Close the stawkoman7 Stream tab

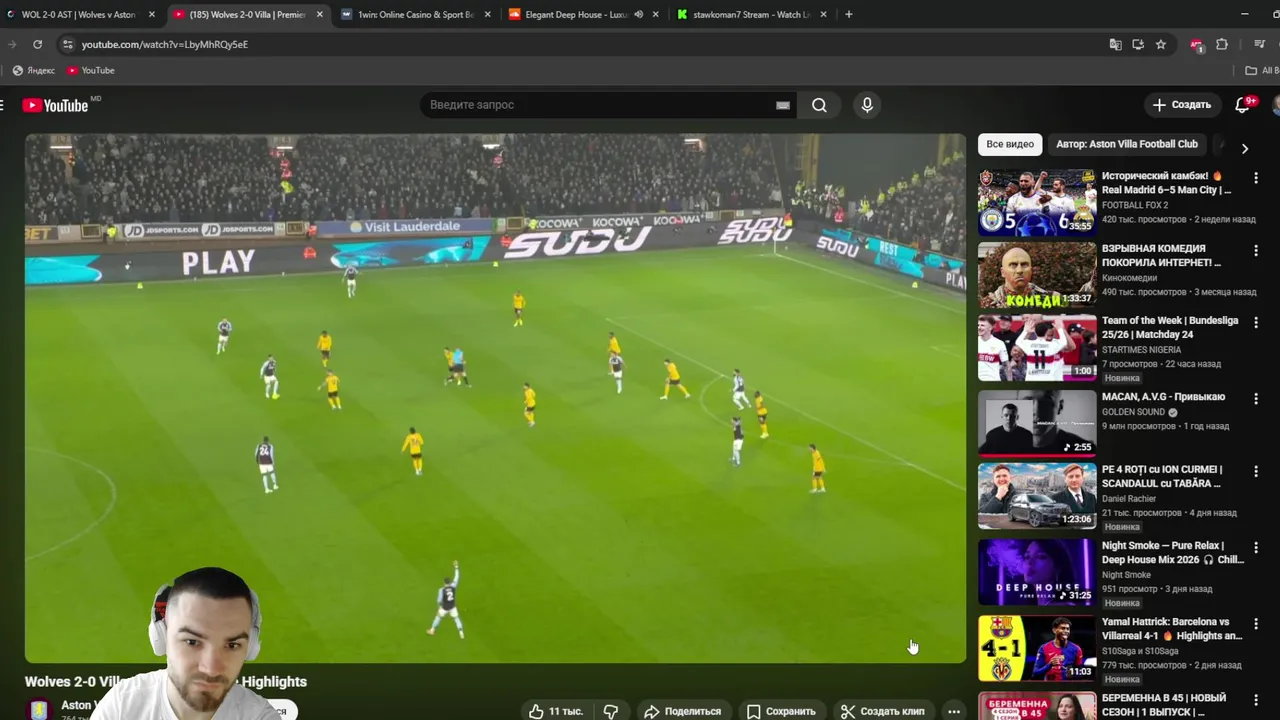click(x=824, y=14)
